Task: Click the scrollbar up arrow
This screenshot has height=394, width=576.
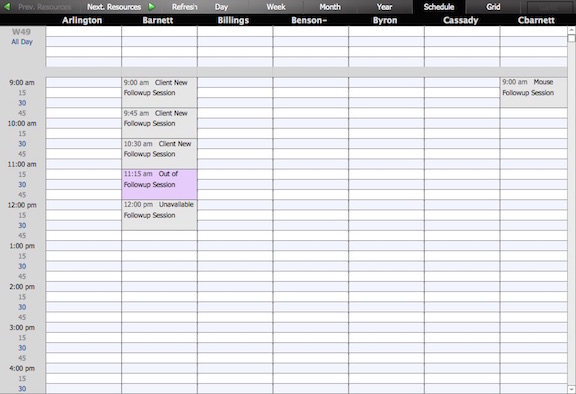Action: (x=571, y=30)
